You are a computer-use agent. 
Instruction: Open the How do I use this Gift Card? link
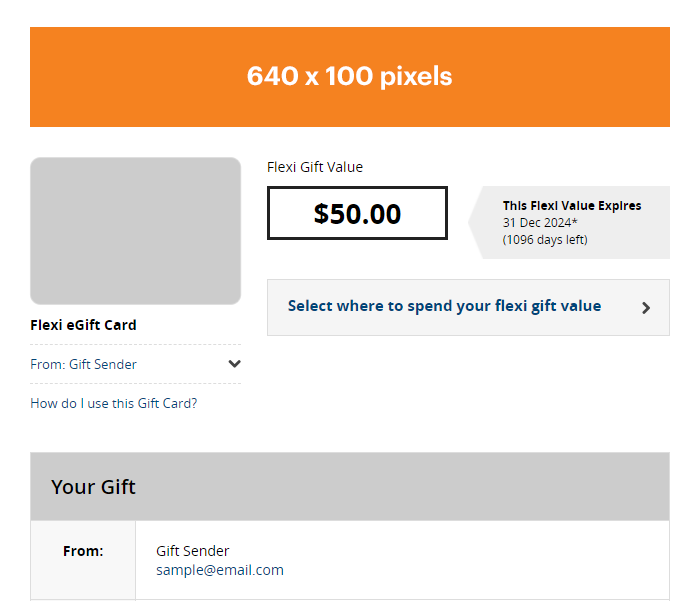(113, 403)
